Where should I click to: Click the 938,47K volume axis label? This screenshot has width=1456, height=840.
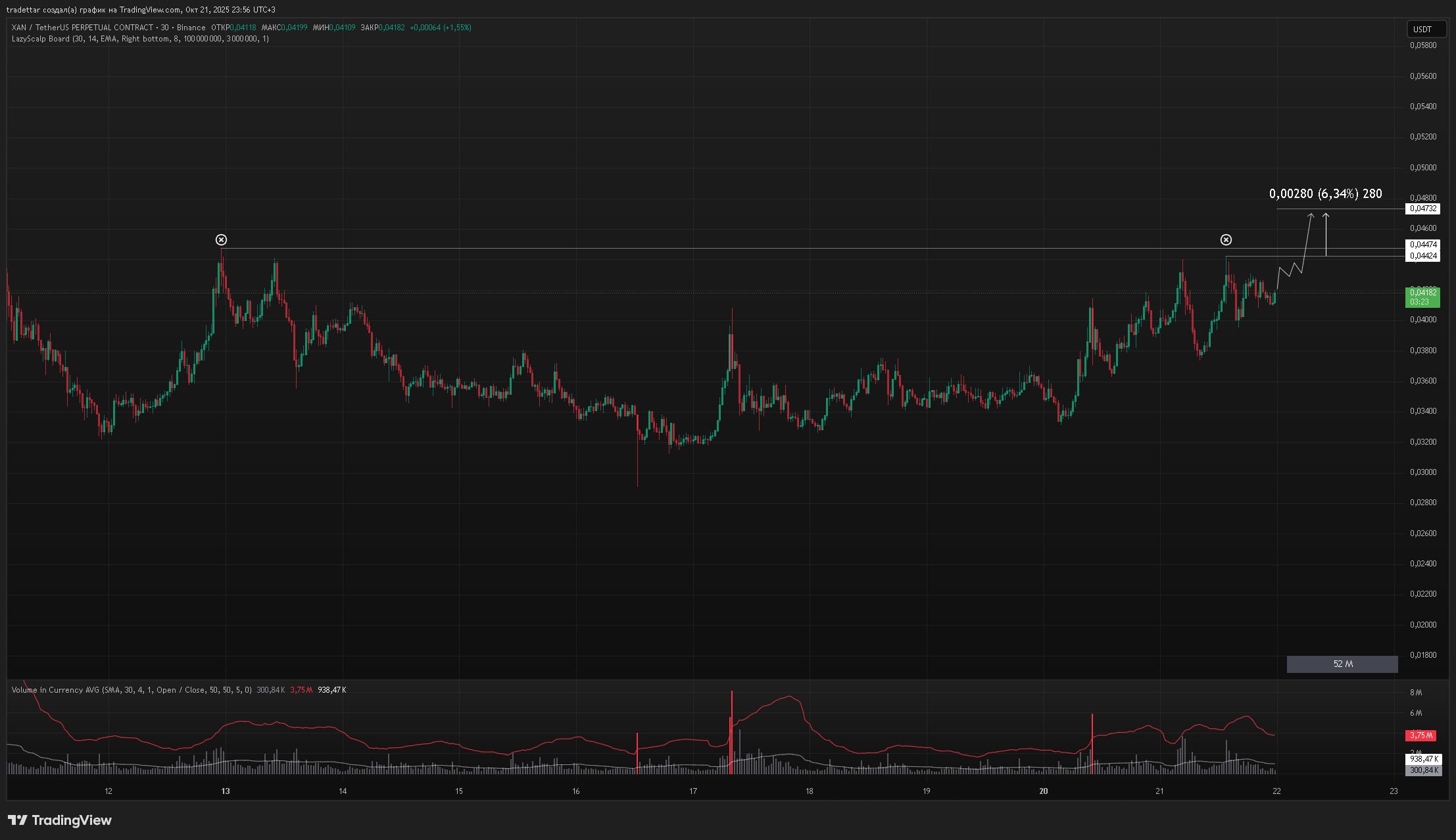pyautogui.click(x=1423, y=759)
